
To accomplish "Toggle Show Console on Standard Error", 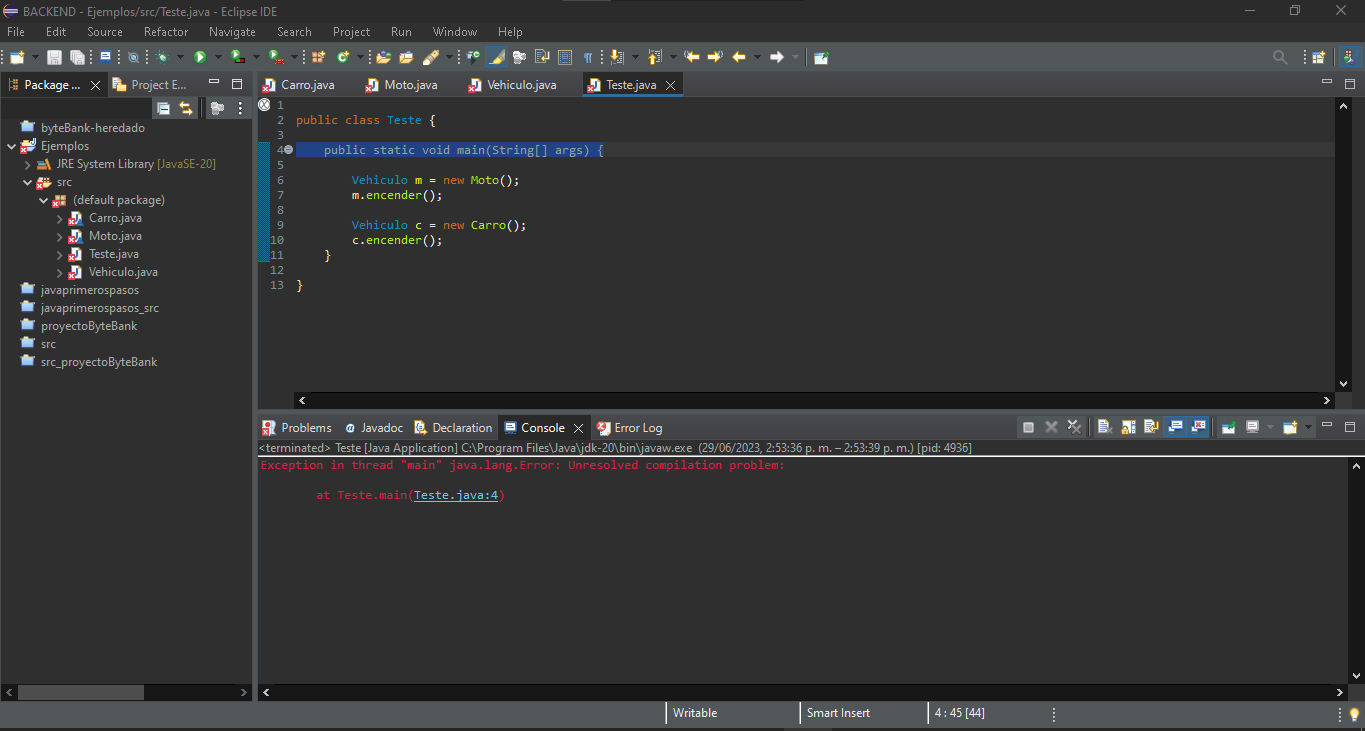I will pos(1198,427).
